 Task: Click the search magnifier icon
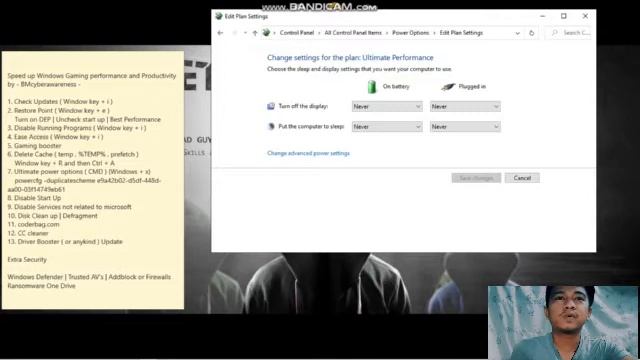point(554,33)
